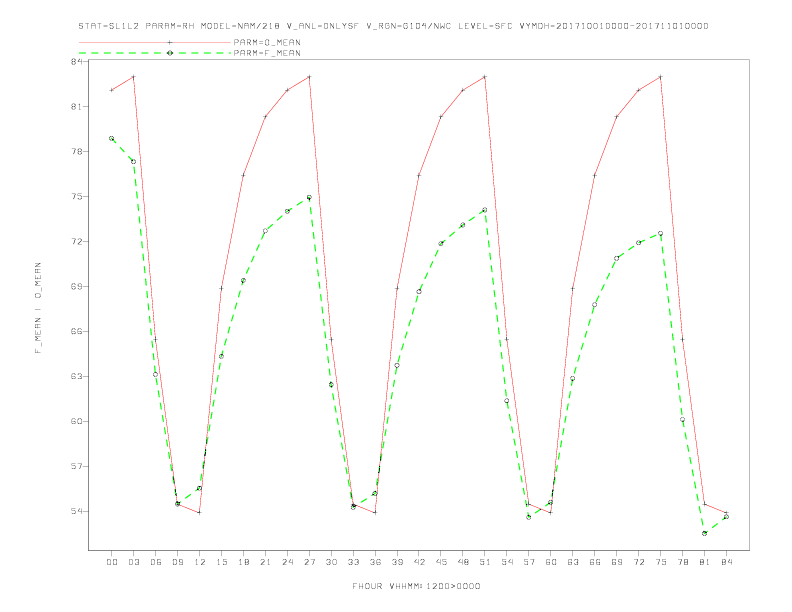Click the x-axis forecast hour label 24
Screen dimensions: 792x612
tap(287, 562)
